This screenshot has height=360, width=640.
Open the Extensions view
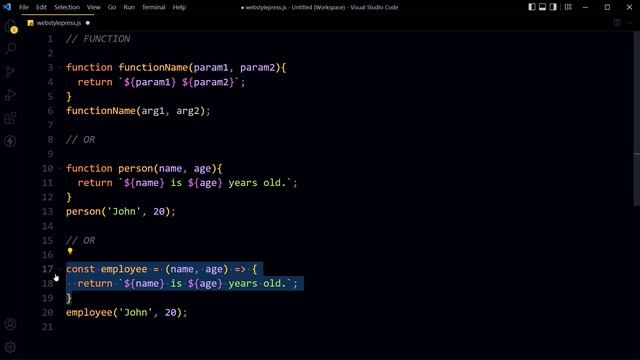[10, 118]
